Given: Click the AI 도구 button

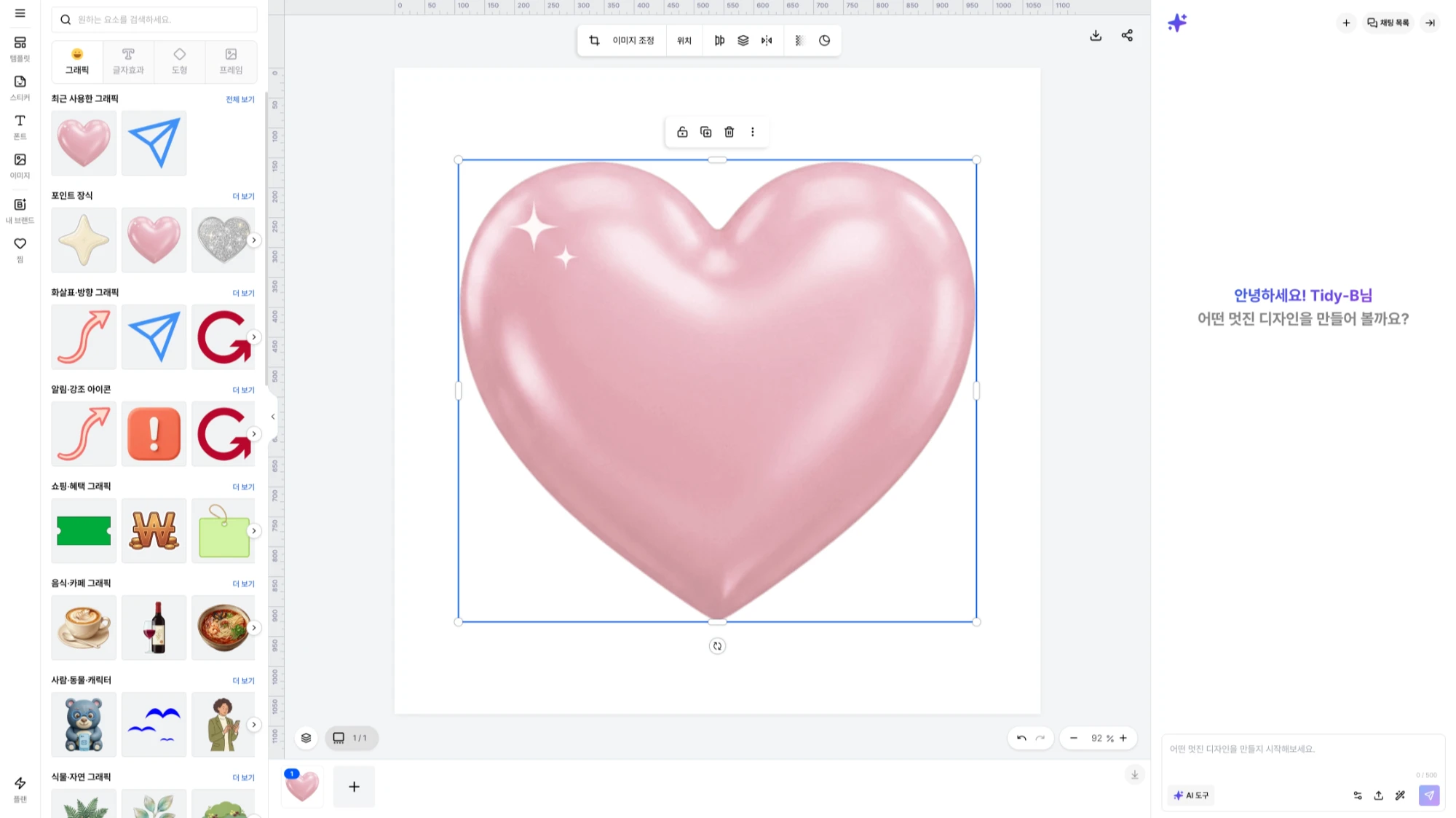Looking at the screenshot, I should [x=1191, y=795].
